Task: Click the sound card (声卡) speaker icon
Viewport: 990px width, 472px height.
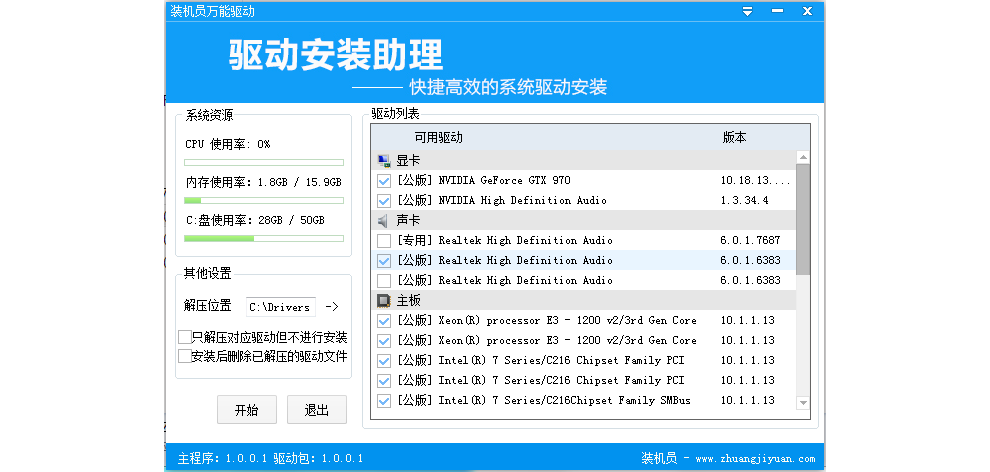Action: click(x=384, y=220)
